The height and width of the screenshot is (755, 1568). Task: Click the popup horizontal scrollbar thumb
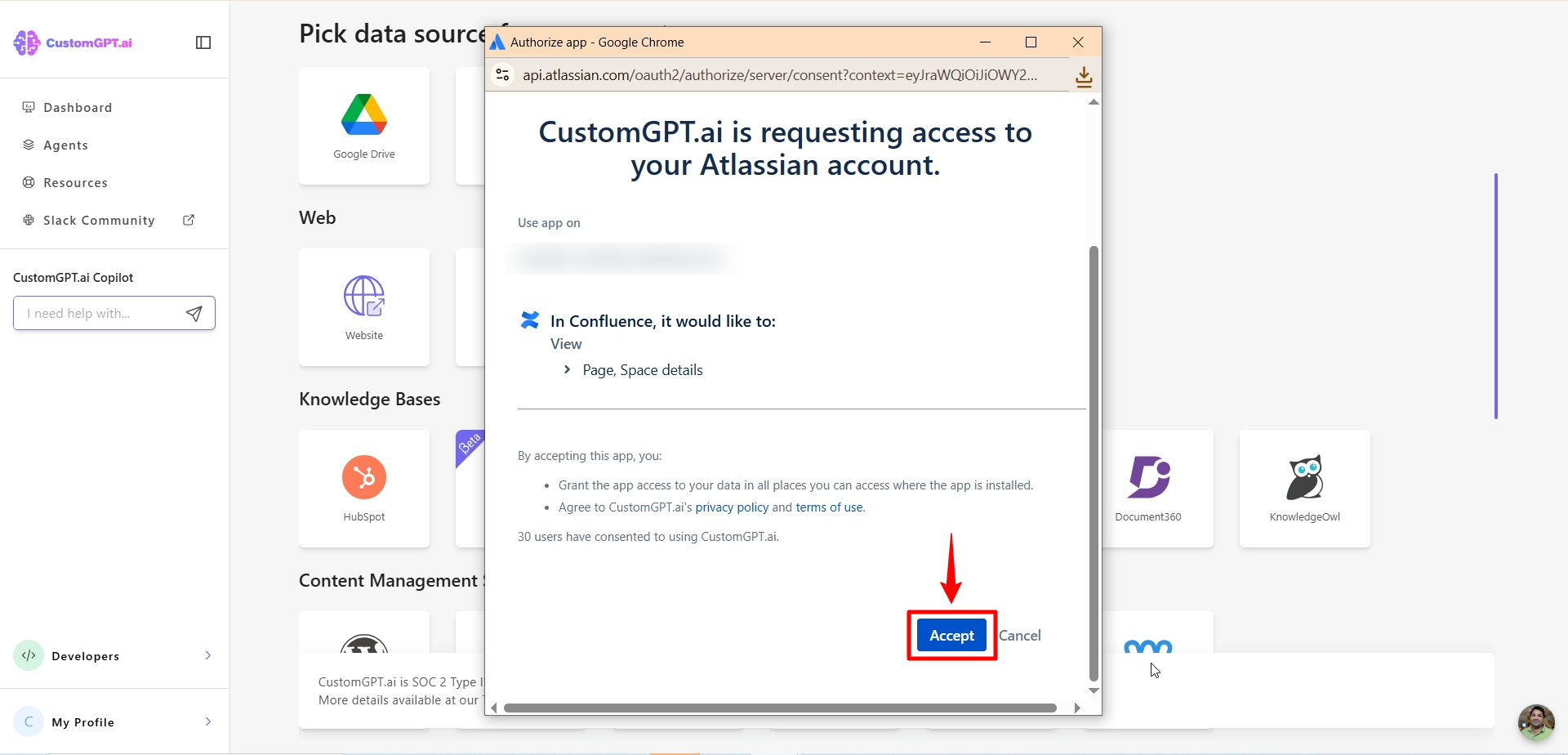pos(780,708)
